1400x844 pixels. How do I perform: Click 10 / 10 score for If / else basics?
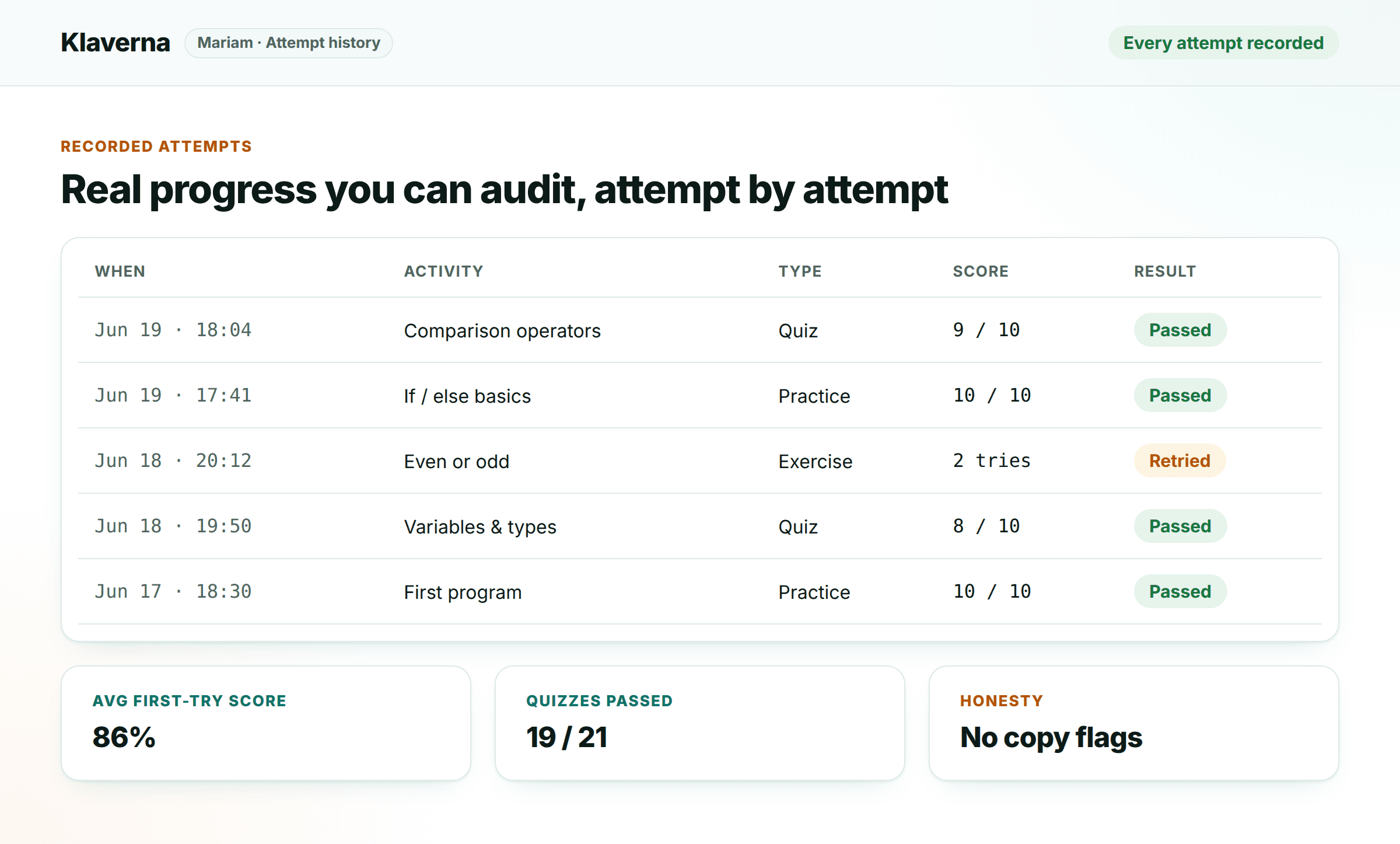click(x=992, y=395)
